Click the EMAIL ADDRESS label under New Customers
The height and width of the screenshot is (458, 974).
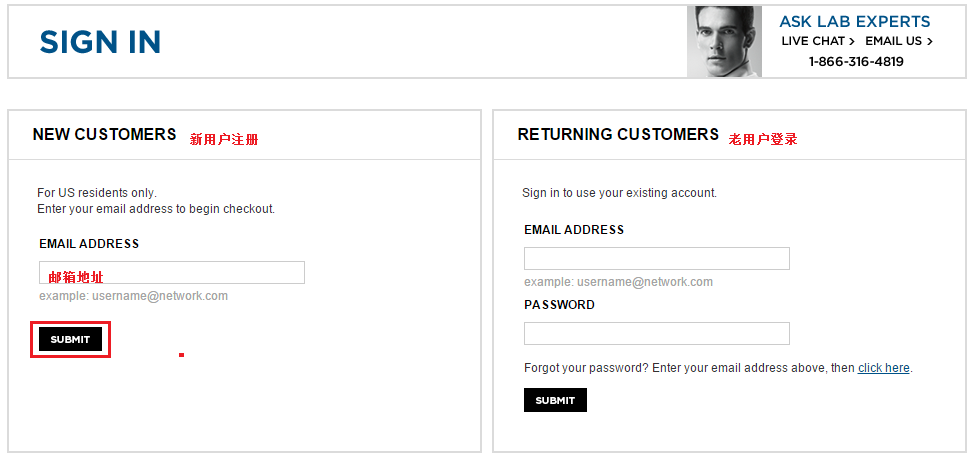coord(89,244)
